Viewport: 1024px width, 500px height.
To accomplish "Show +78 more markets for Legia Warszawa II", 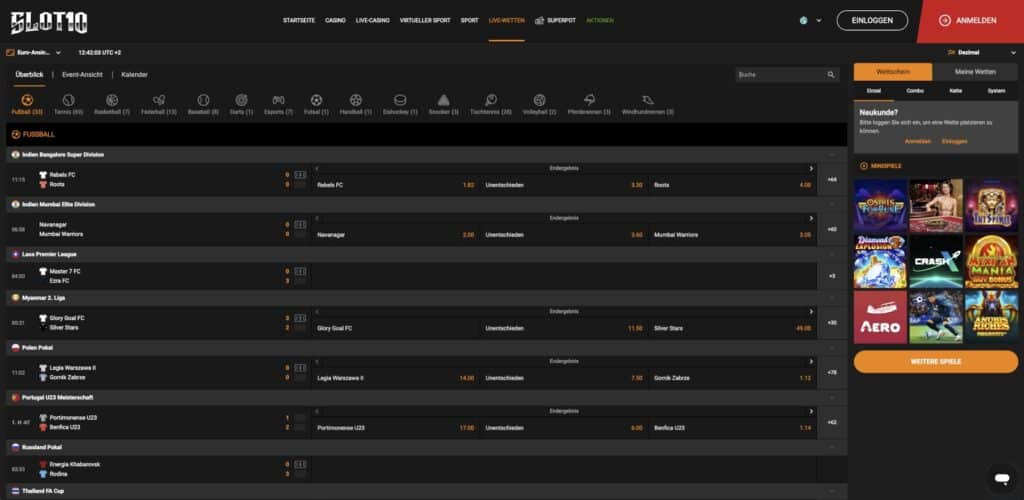I will coord(831,372).
